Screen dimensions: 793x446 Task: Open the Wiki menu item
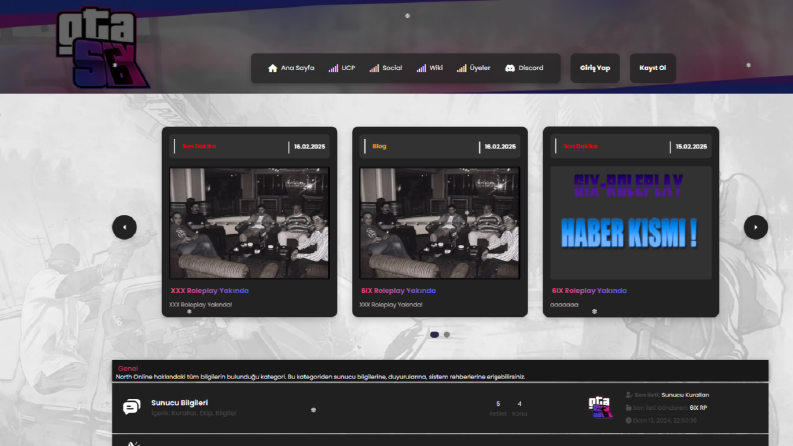429,68
